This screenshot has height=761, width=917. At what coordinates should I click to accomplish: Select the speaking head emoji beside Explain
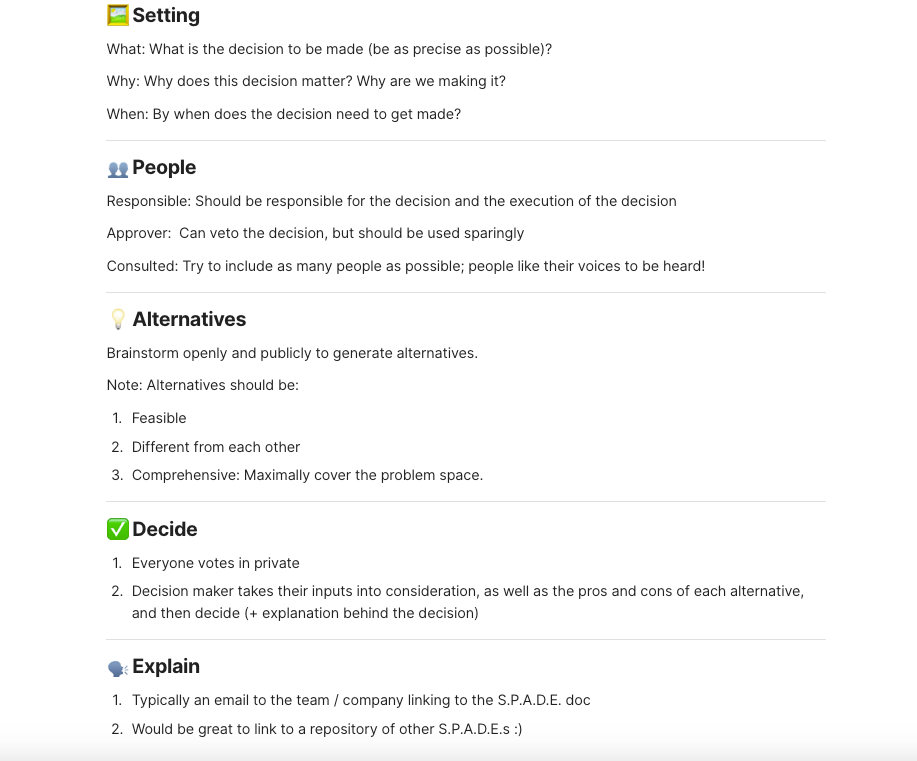click(118, 668)
